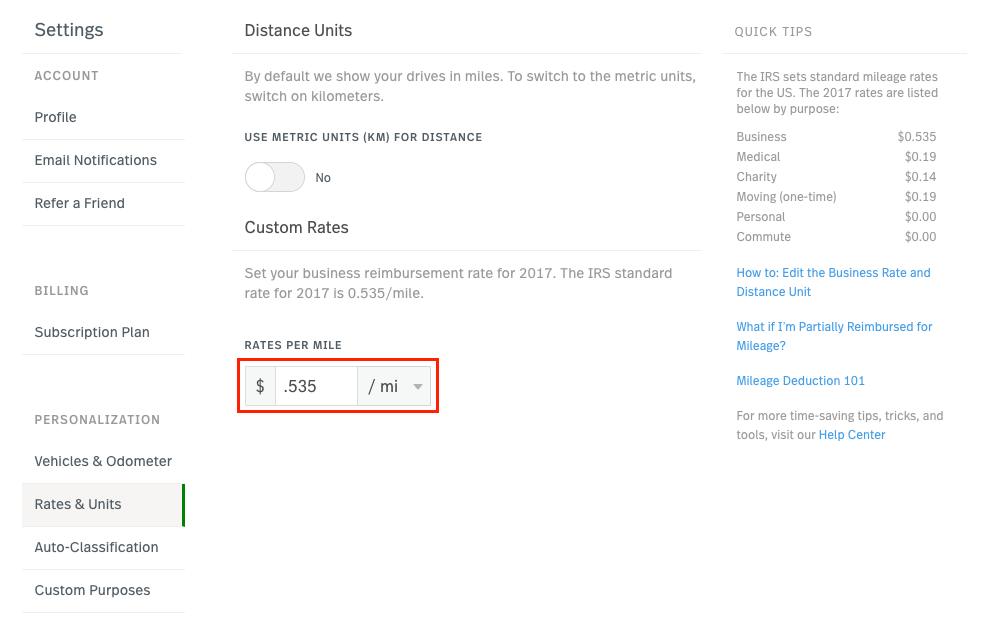Screen dimensions: 997x622
Task: Open Mileage Deduction 101 link
Action: [801, 381]
